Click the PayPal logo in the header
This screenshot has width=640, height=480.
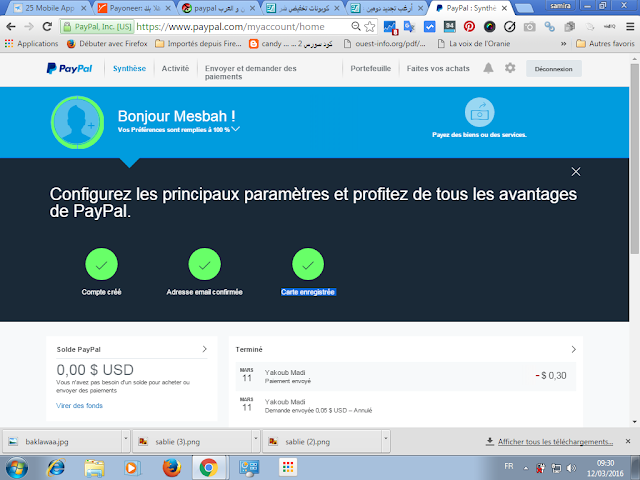[x=69, y=68]
